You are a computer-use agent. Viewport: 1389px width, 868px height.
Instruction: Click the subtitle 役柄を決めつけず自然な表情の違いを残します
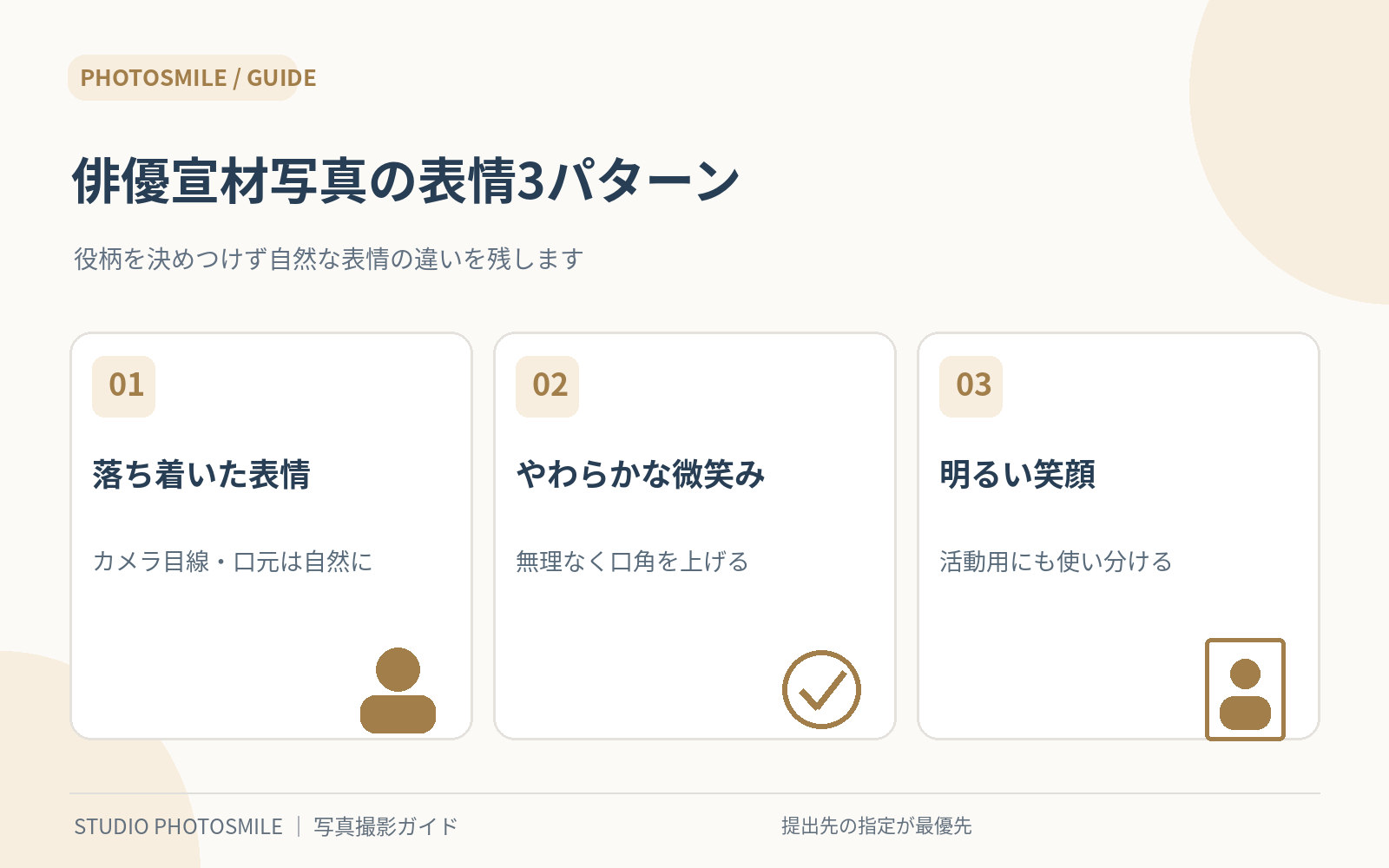click(x=328, y=259)
